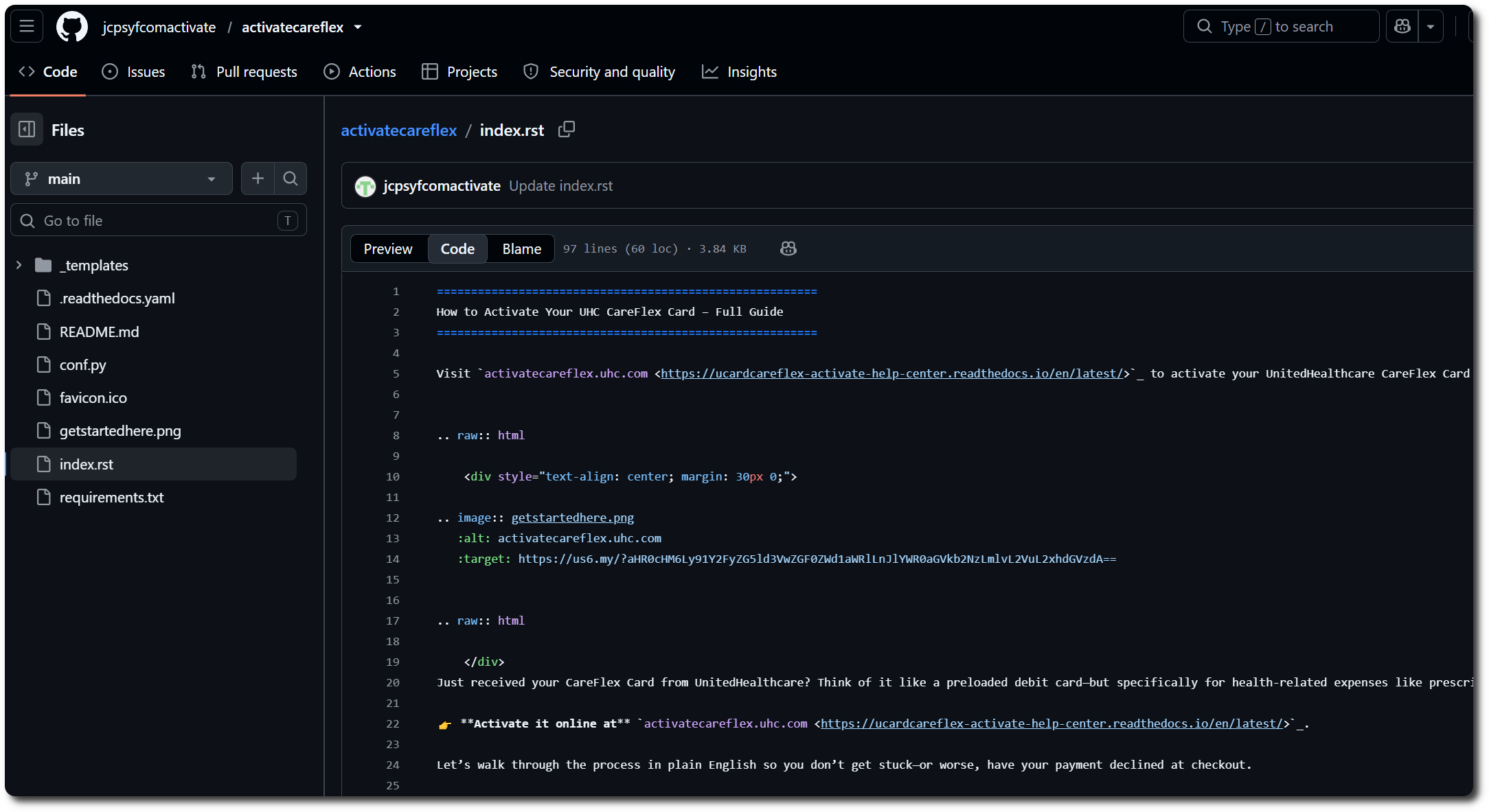The width and height of the screenshot is (1489, 812).
Task: Open Security and quality tab
Action: tap(599, 71)
